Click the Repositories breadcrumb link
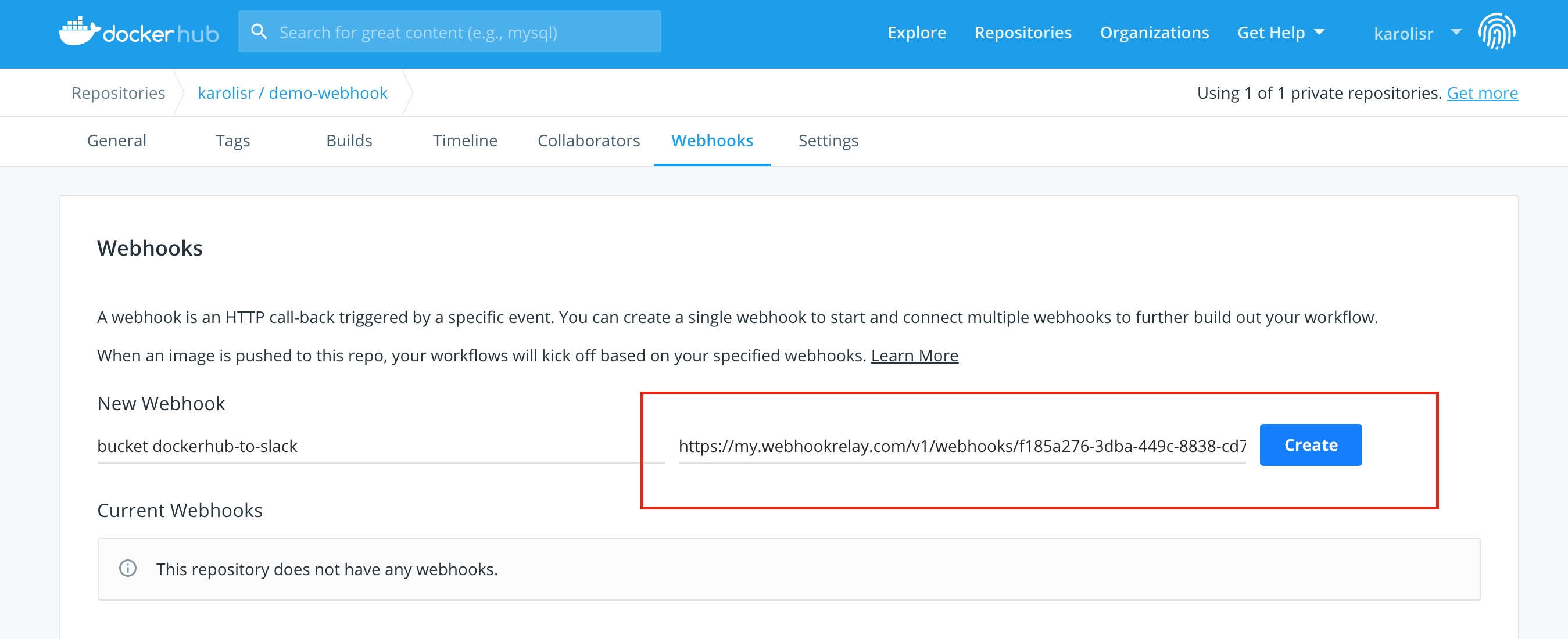 119,92
